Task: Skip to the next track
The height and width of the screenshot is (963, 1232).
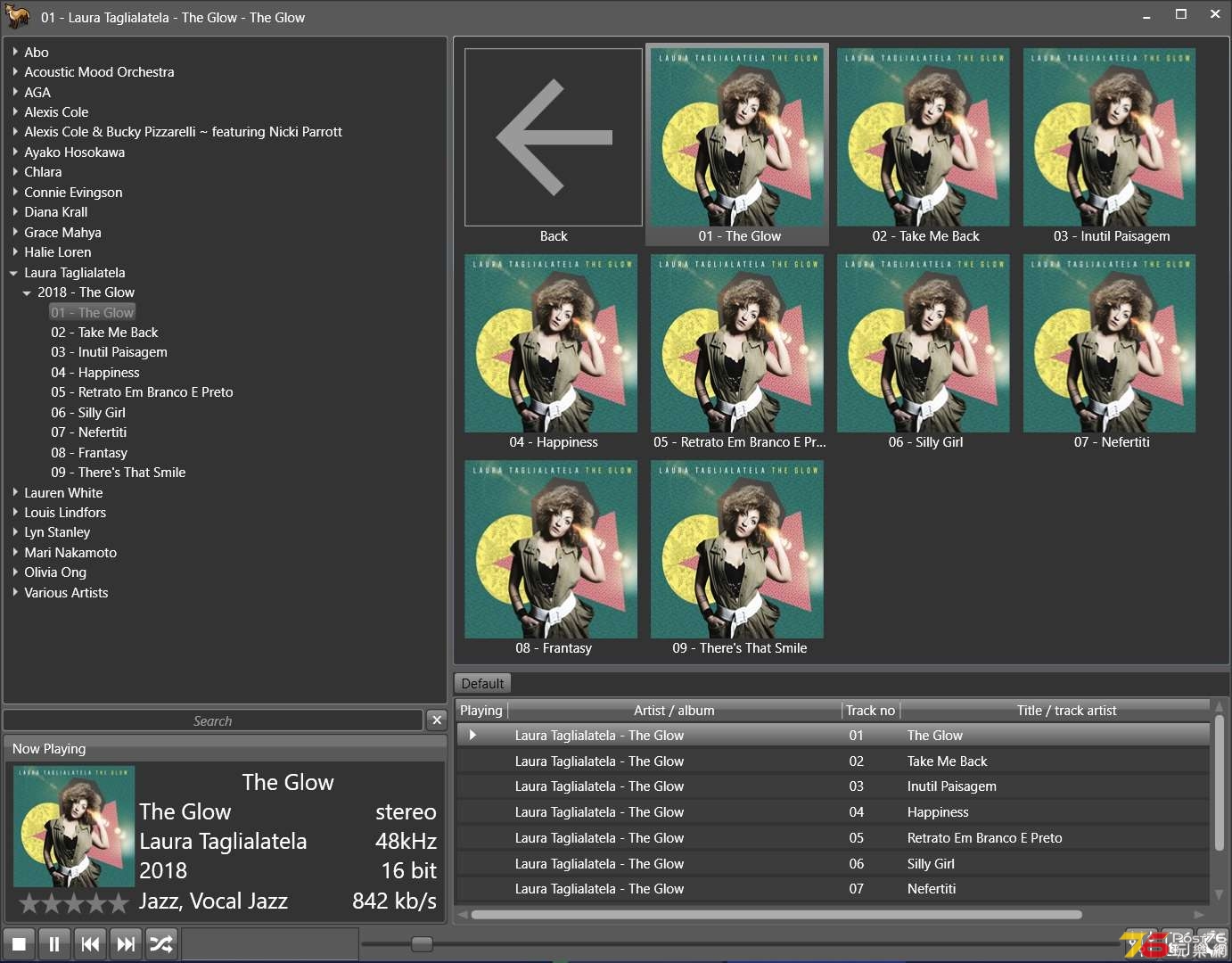Action: (126, 943)
